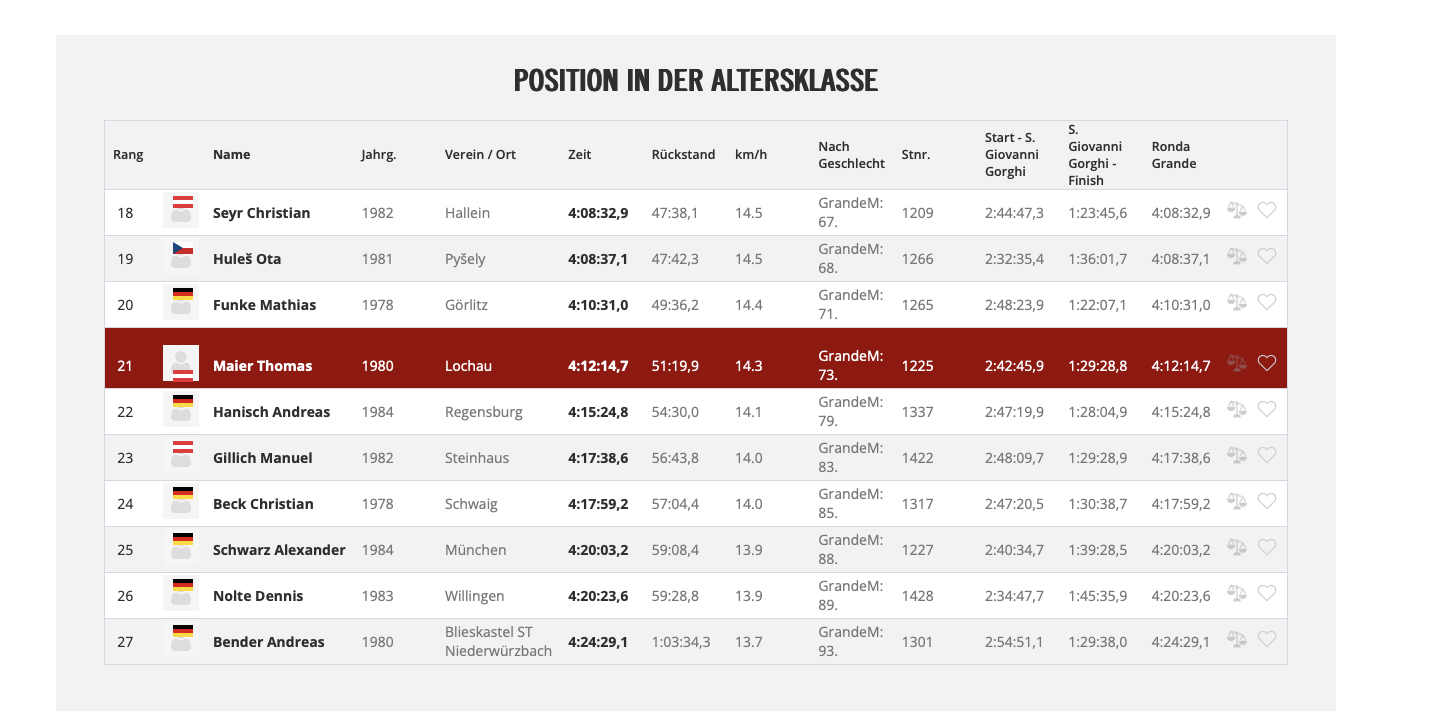This screenshot has height=711, width=1429.
Task: Click Maier Thomas's profile avatar thumbnail
Action: [181, 363]
